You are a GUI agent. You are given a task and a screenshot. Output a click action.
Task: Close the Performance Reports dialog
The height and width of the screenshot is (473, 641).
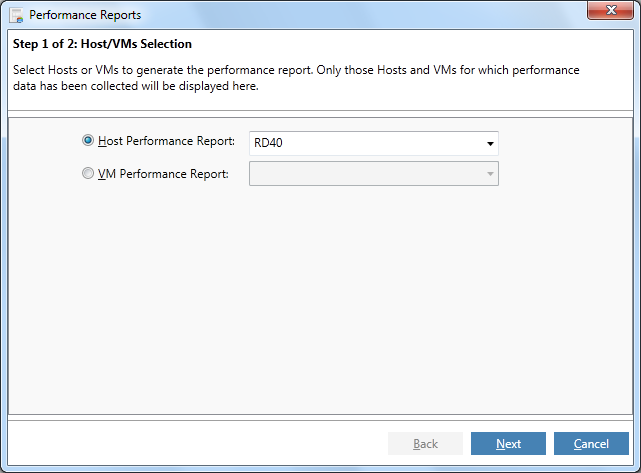coord(610,10)
